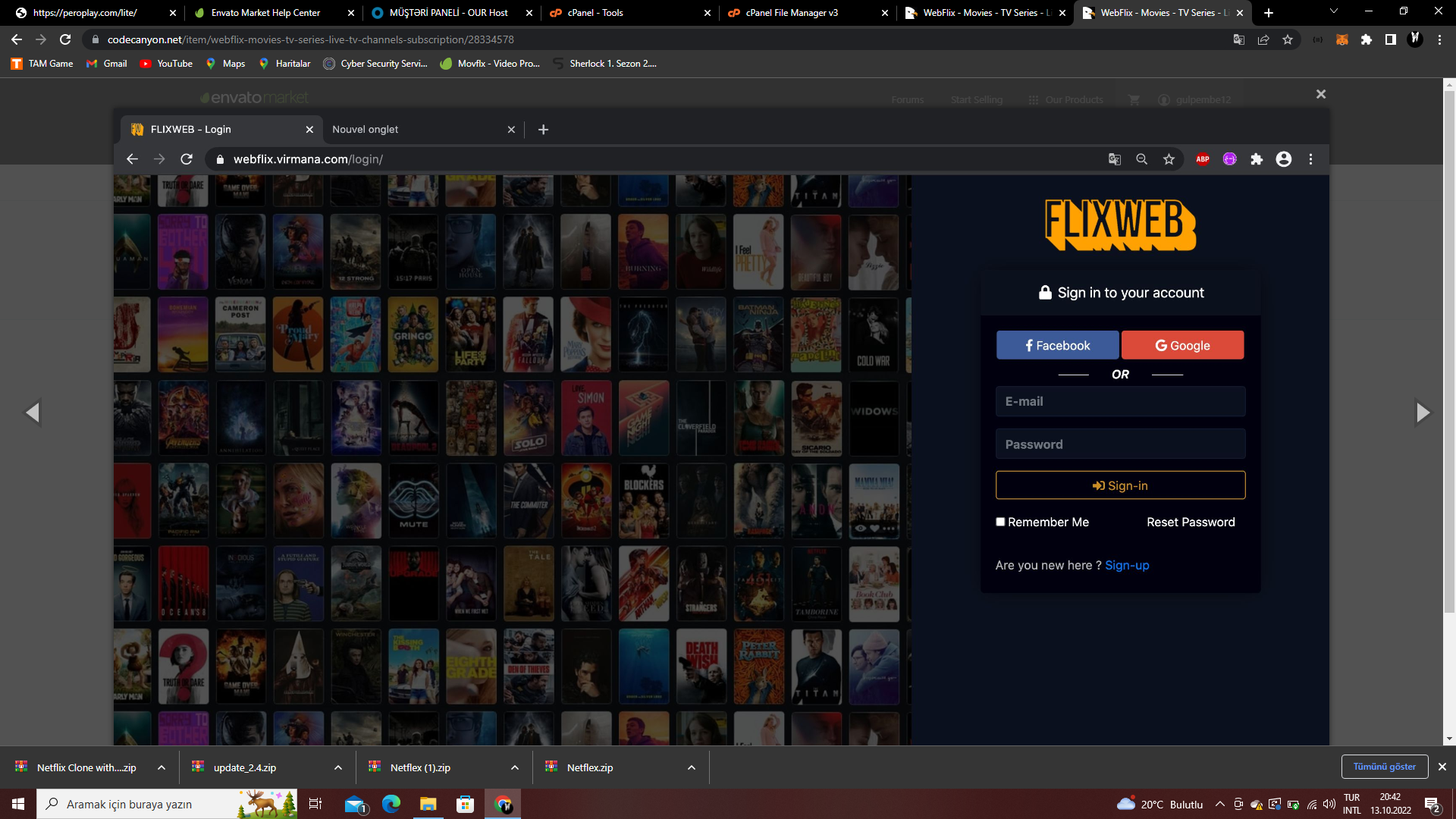Open Sherlock 1. Sezon bookmark
Image resolution: width=1456 pixels, height=819 pixels.
click(x=605, y=64)
